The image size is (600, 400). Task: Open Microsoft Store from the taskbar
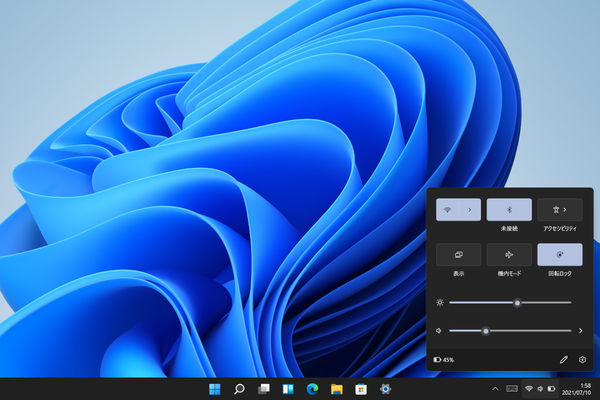click(361, 389)
